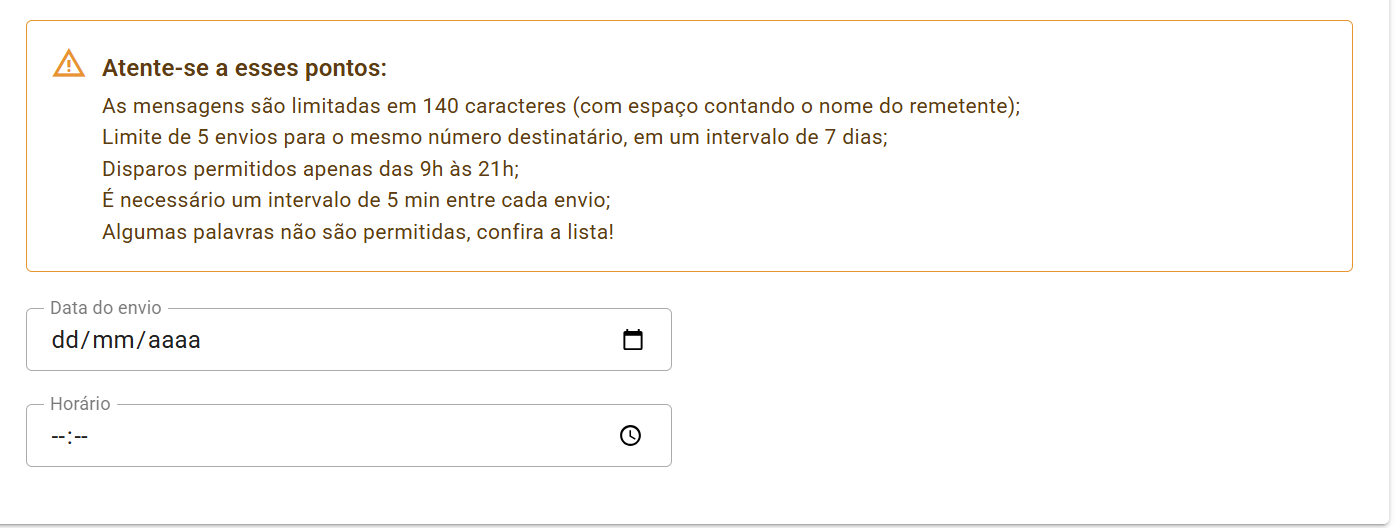Click the year 'aaaa' segment of date
This screenshot has height=528, width=1396.
174,340
